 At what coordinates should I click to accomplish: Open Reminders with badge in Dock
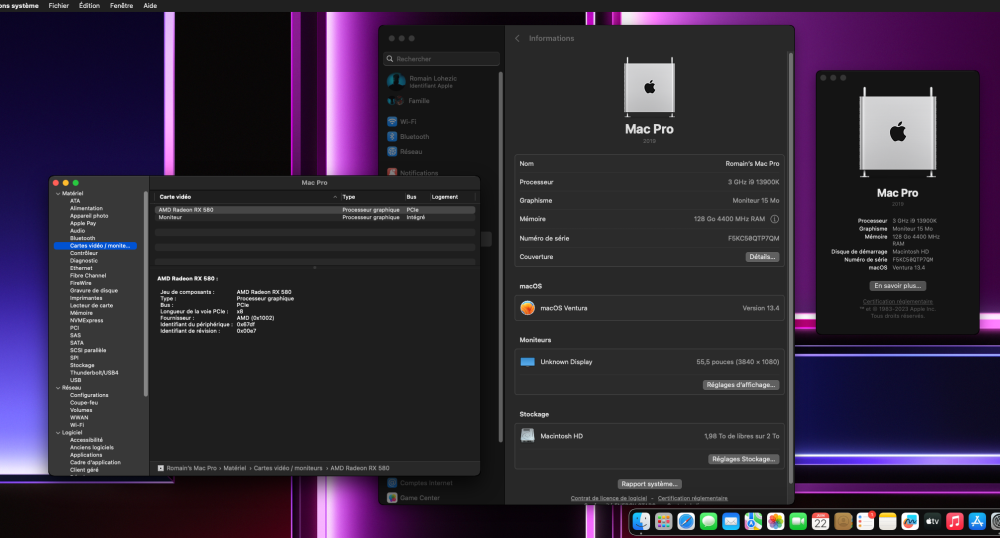865,521
